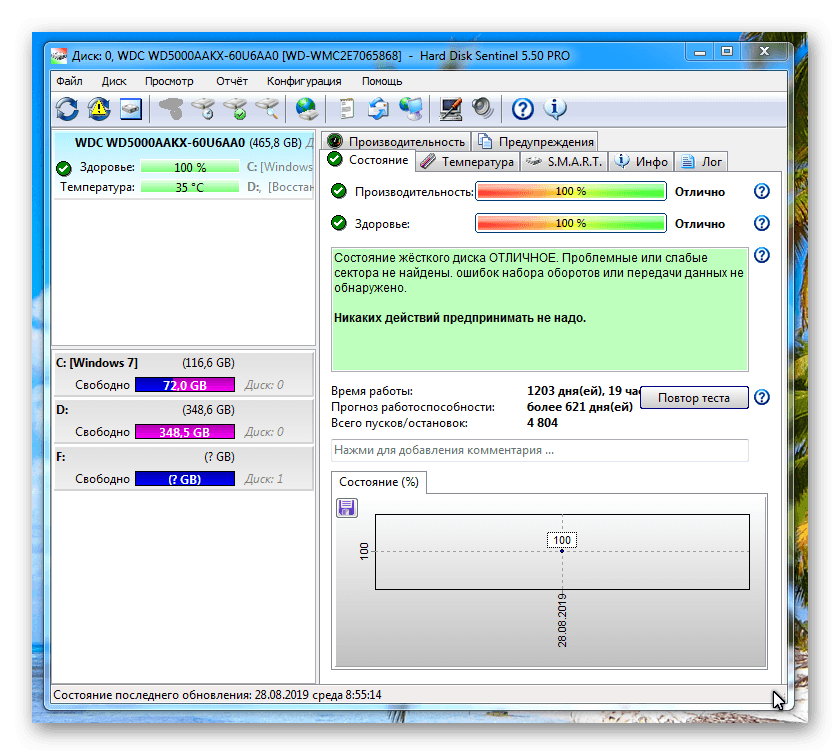840x755 pixels.
Task: Click help icon next to Производительность bar
Action: click(762, 191)
